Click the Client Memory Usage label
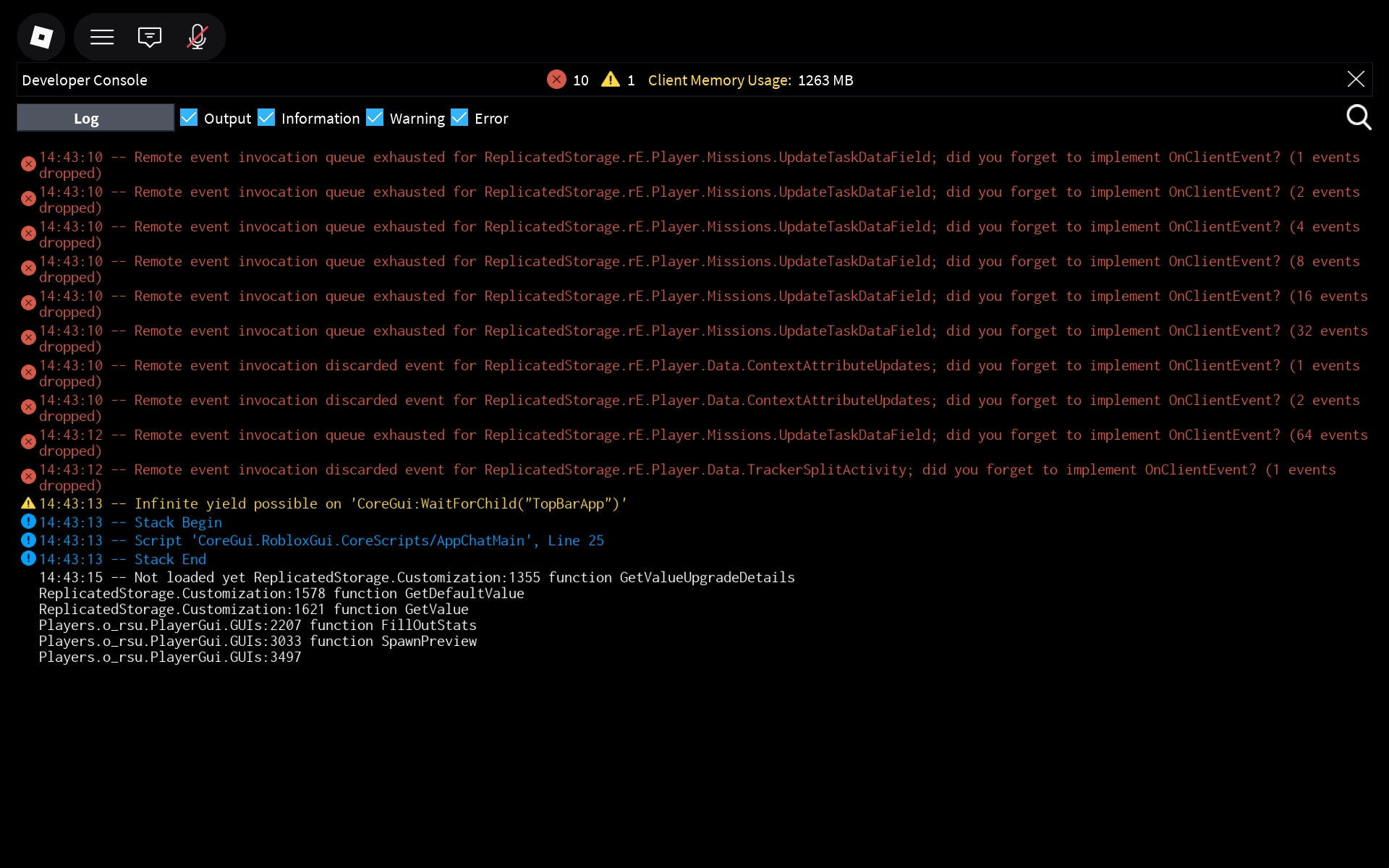Image resolution: width=1389 pixels, height=868 pixels. [719, 80]
